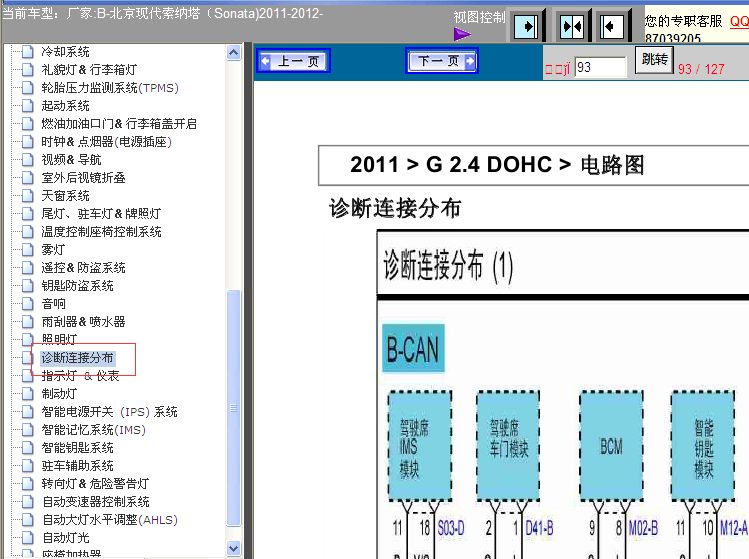Click the 智能钥匙模块 block in diagram

(x=703, y=446)
